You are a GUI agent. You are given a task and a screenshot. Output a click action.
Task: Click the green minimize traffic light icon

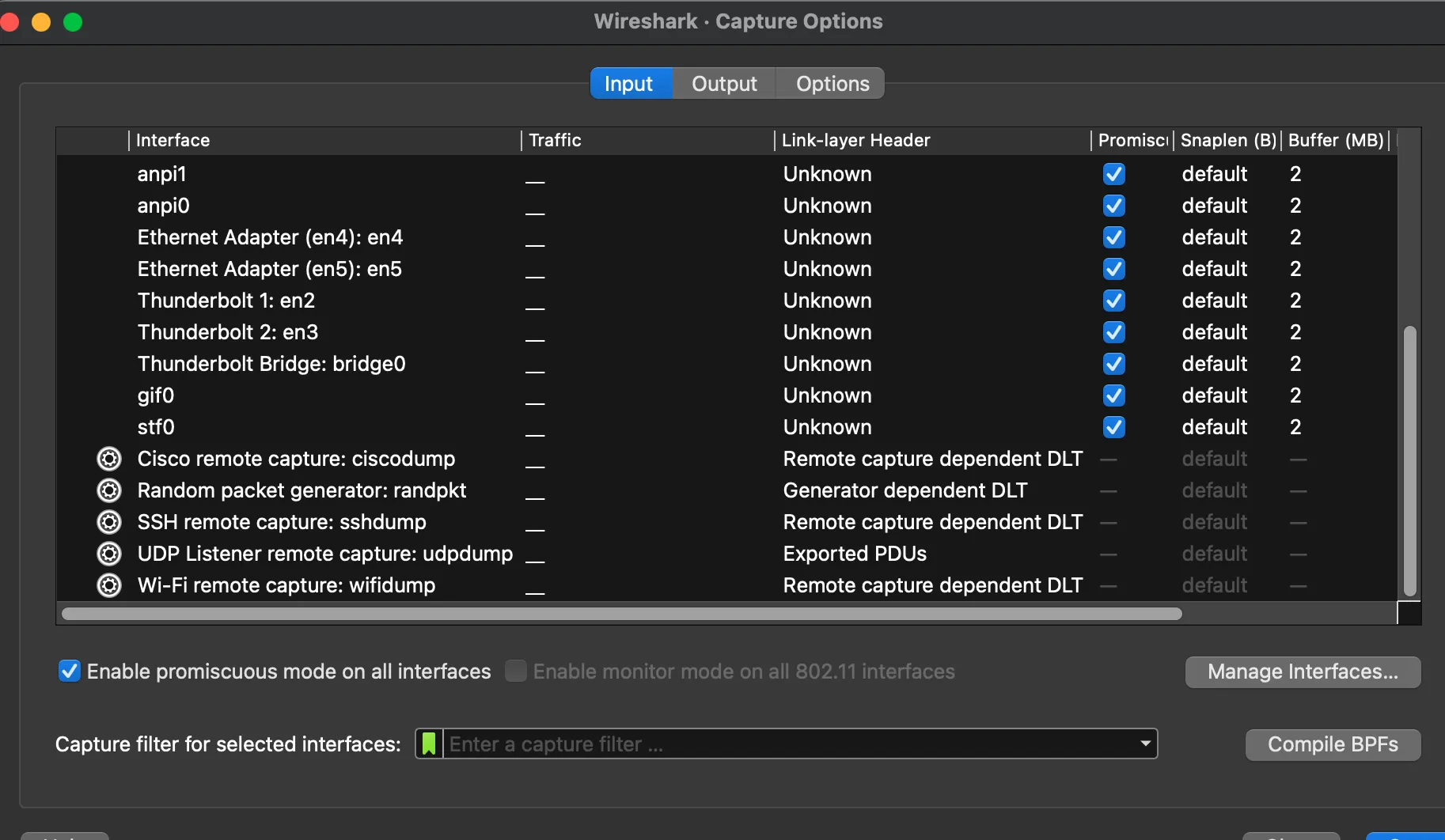[72, 21]
